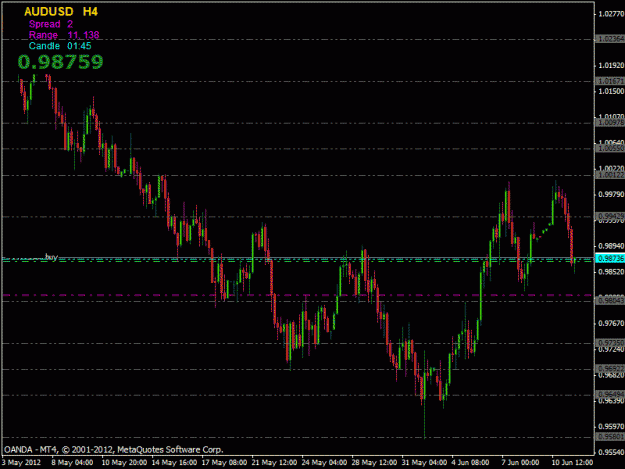Click the gray 0.98043 level price tag
This screenshot has height=469, width=625.
[x=610, y=301]
